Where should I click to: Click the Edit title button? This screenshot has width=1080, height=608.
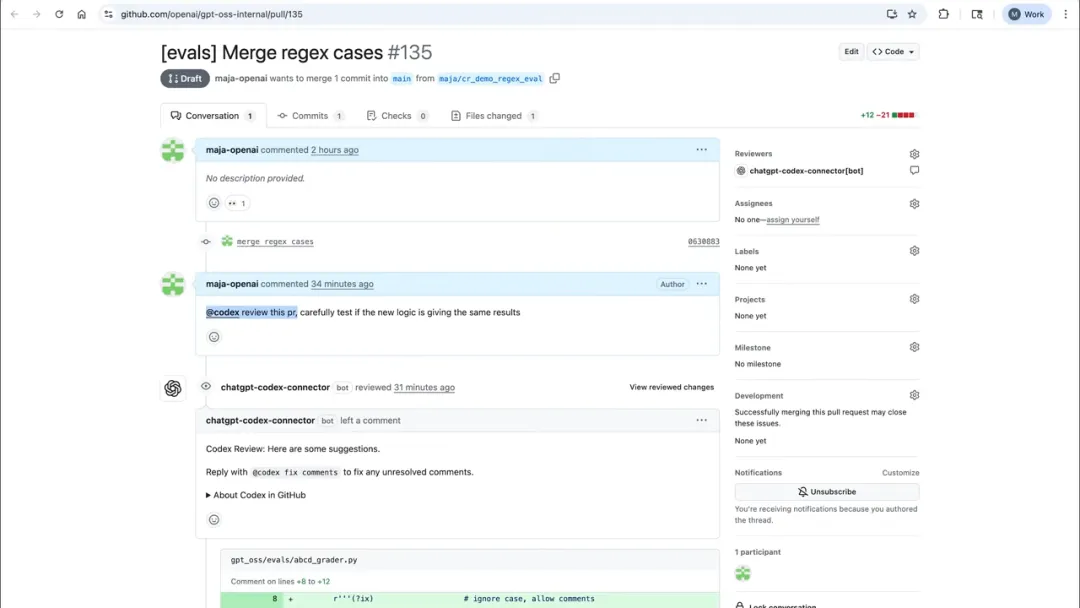pyautogui.click(x=851, y=52)
